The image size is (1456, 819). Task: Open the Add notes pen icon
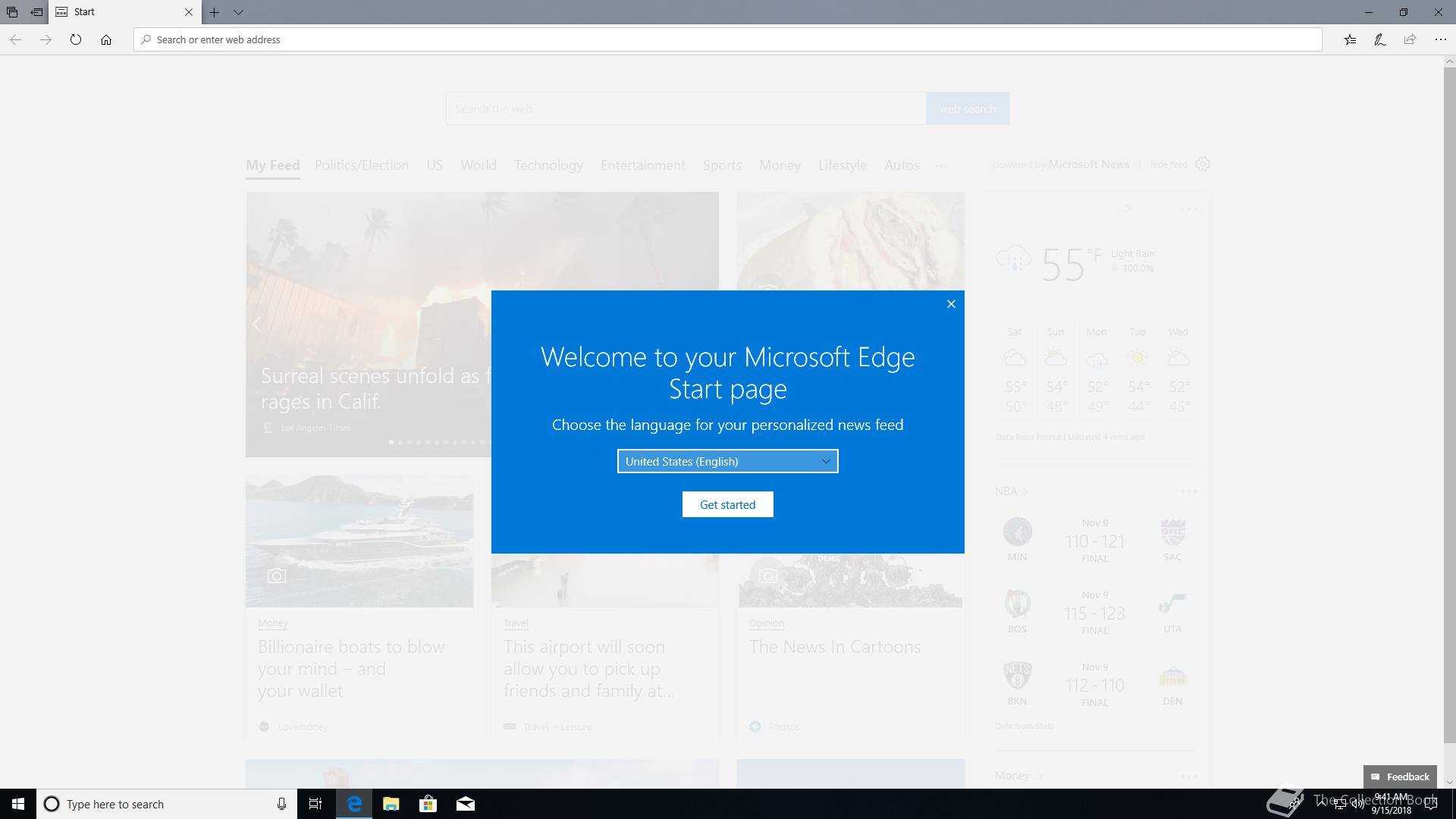coord(1380,39)
